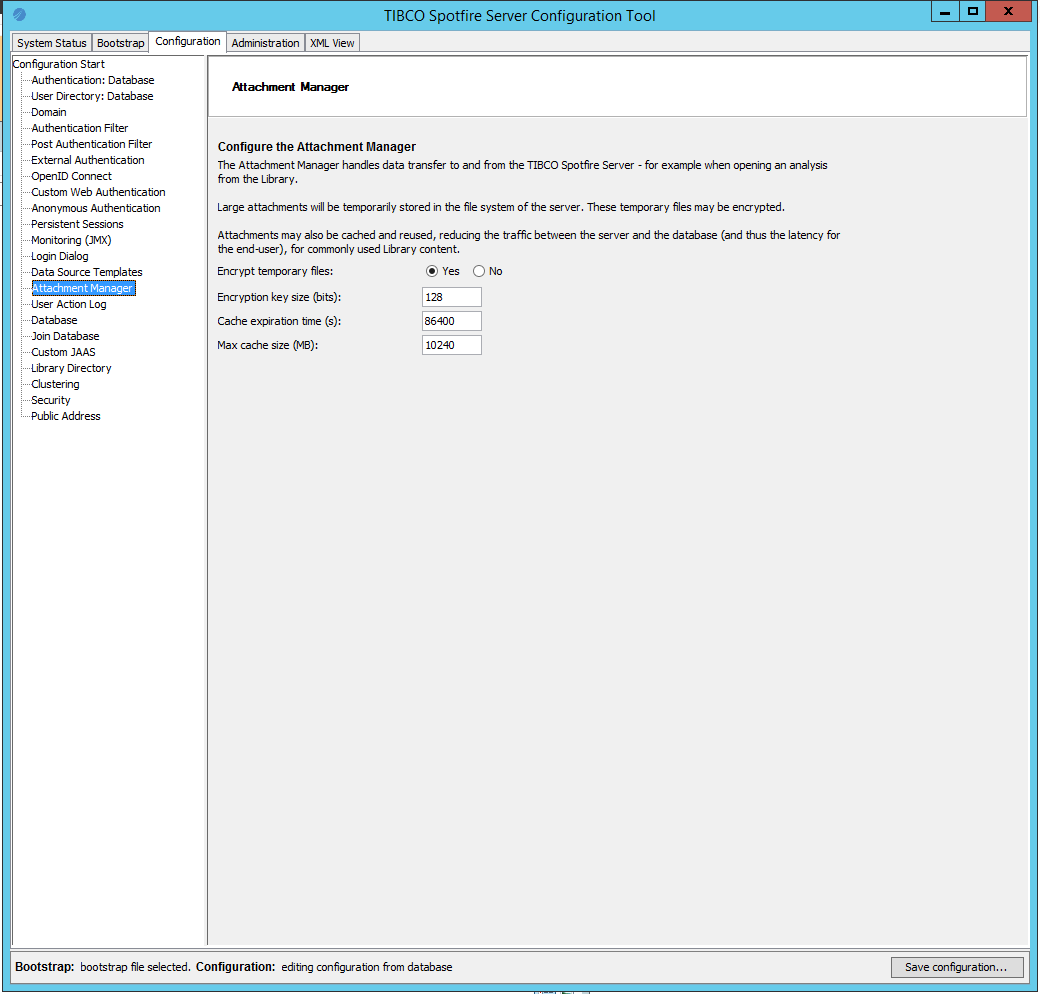1040x994 pixels.
Task: Open User Action Log settings
Action: pos(68,304)
